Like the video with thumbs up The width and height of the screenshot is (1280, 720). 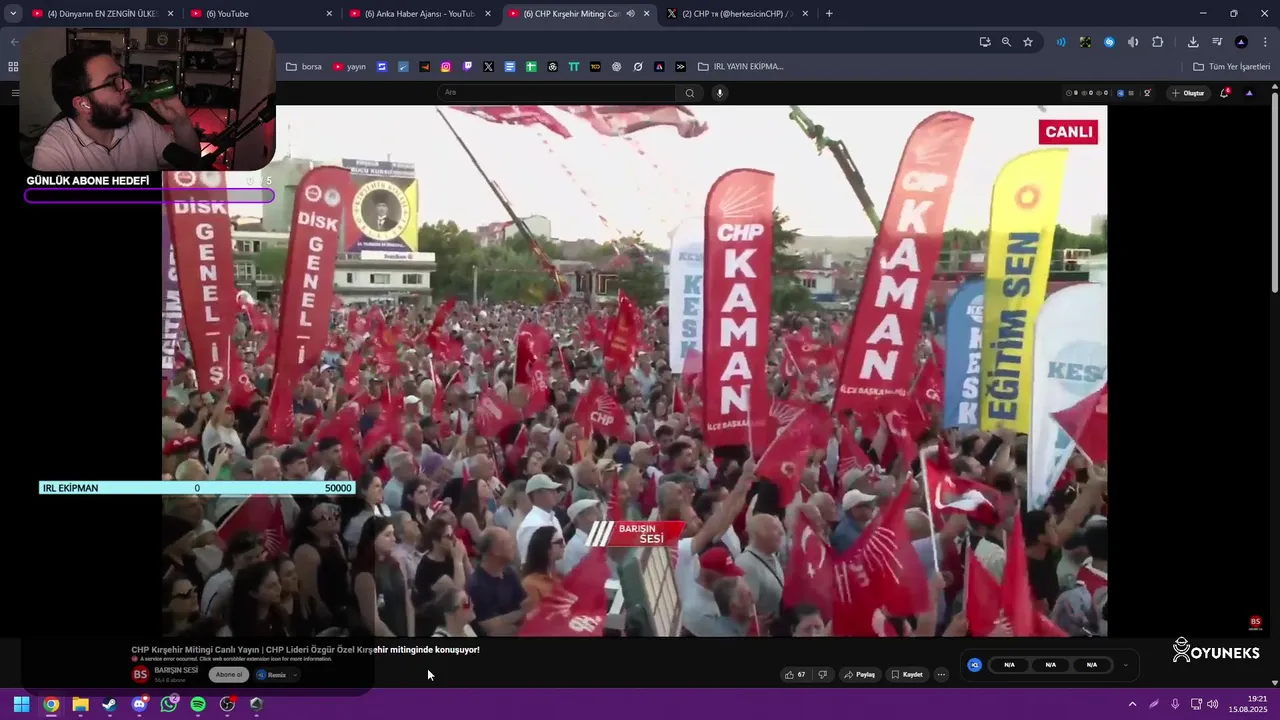(795, 675)
